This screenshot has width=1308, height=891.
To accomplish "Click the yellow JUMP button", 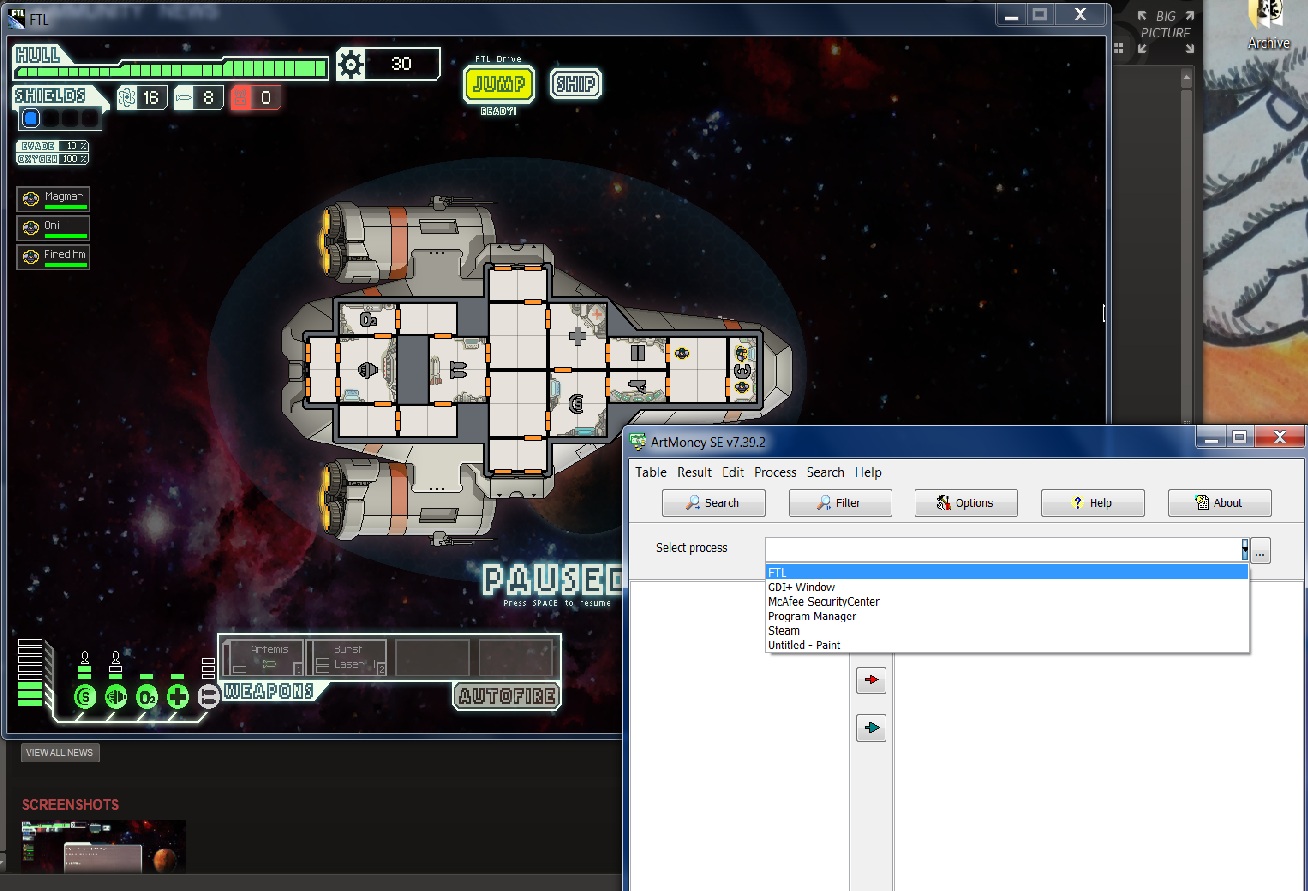I will pos(498,84).
